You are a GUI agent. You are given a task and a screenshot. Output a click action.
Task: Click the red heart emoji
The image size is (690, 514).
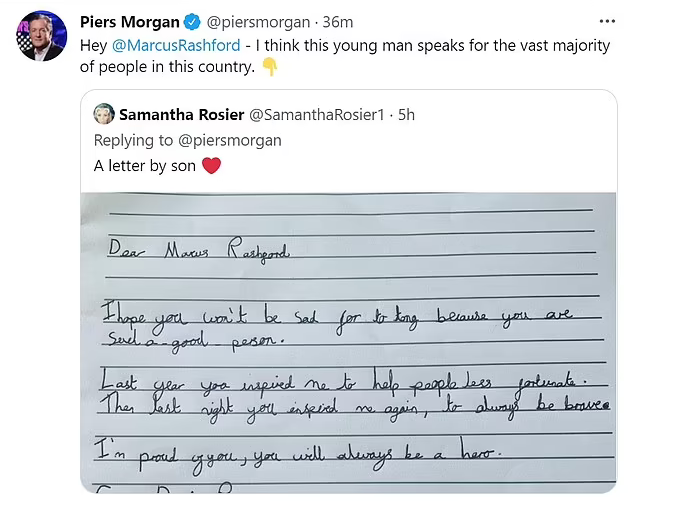(x=211, y=166)
